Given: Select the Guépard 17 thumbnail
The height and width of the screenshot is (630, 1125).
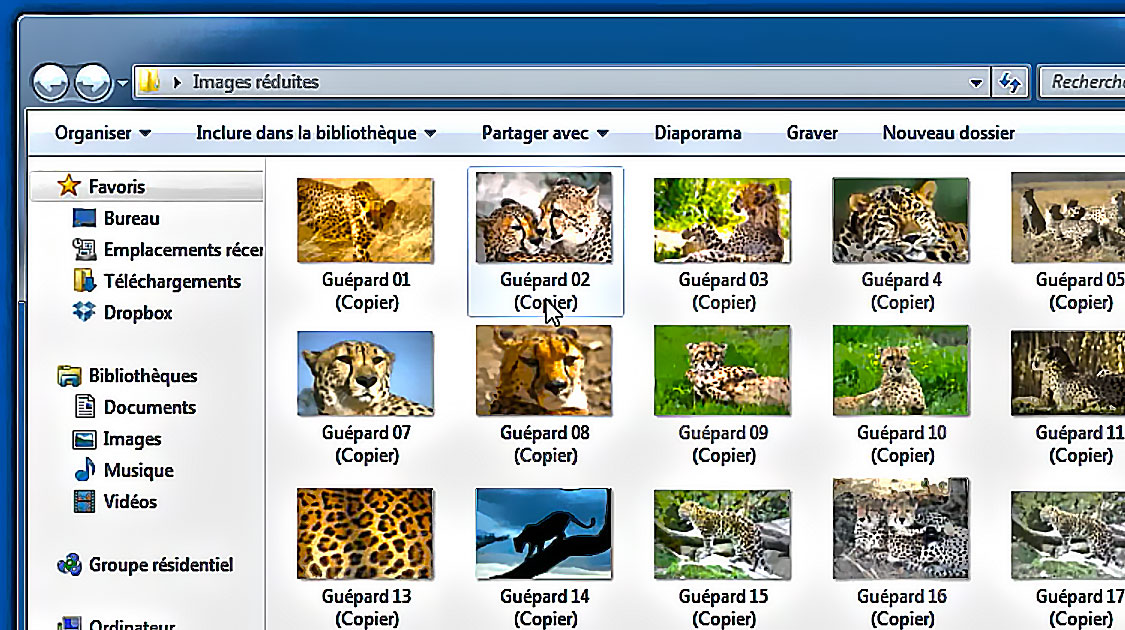Looking at the screenshot, I should click(1068, 535).
